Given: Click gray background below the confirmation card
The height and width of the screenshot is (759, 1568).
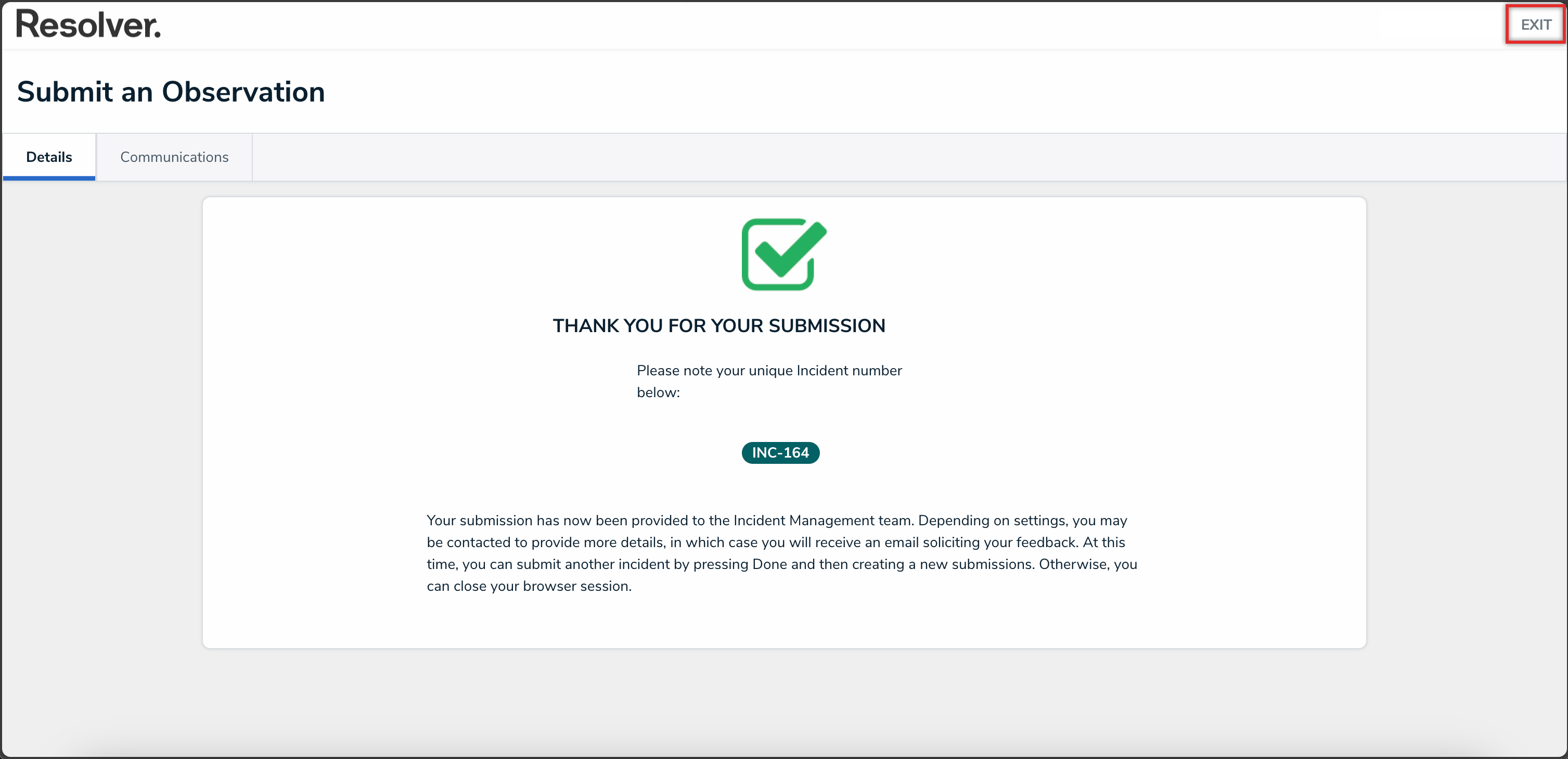Looking at the screenshot, I should (x=784, y=701).
